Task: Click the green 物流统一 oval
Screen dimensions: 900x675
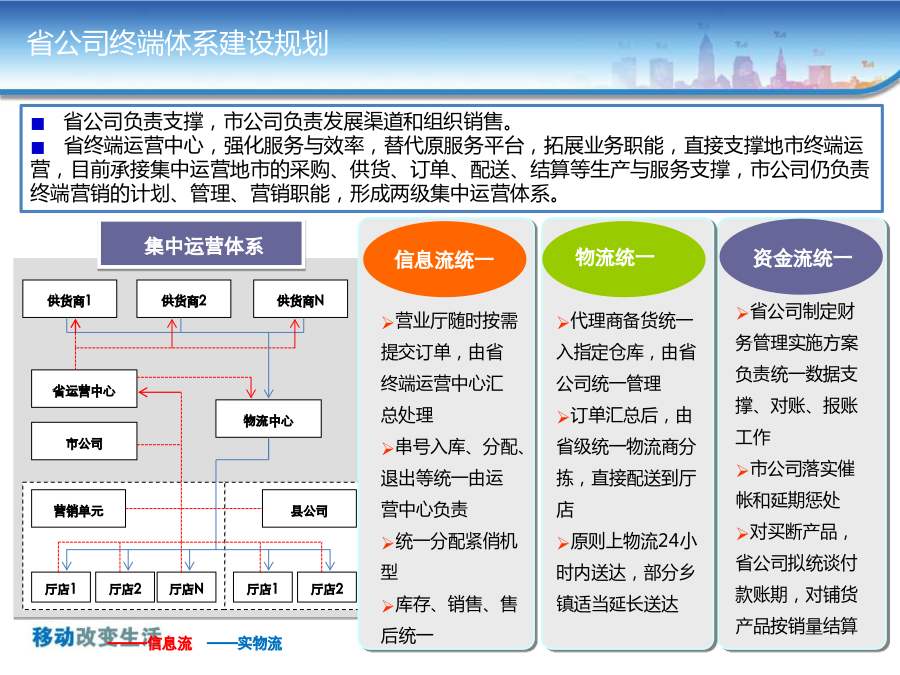Action: click(x=623, y=258)
